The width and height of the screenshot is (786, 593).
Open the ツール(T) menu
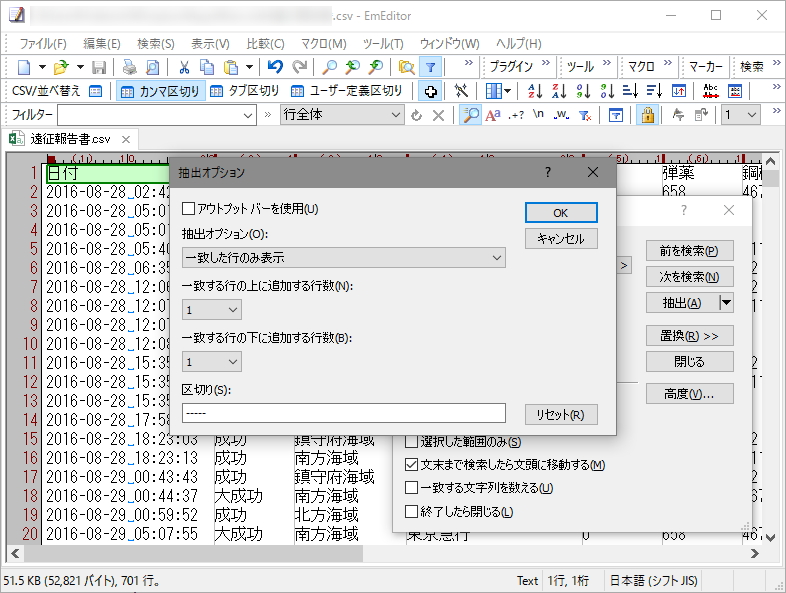pyautogui.click(x=383, y=44)
